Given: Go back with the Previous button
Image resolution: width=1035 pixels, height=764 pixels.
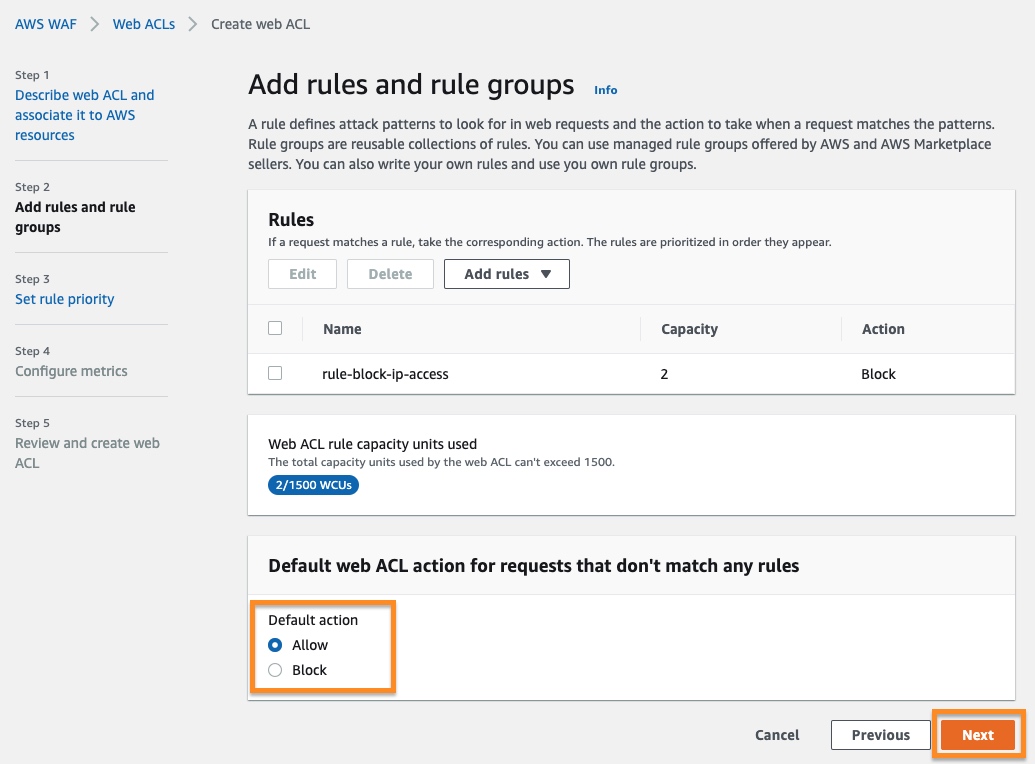Looking at the screenshot, I should tap(880, 735).
